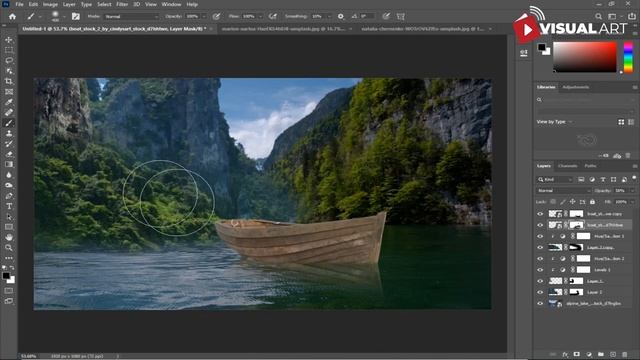The image size is (640, 360).
Task: Select the Eraser tool
Action: pyautogui.click(x=9, y=154)
